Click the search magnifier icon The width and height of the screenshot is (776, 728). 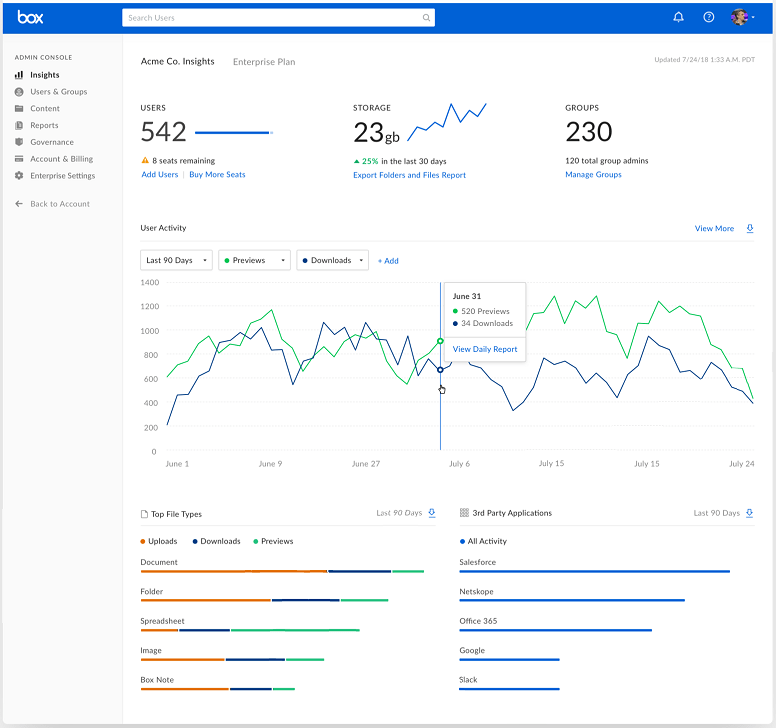tap(427, 18)
